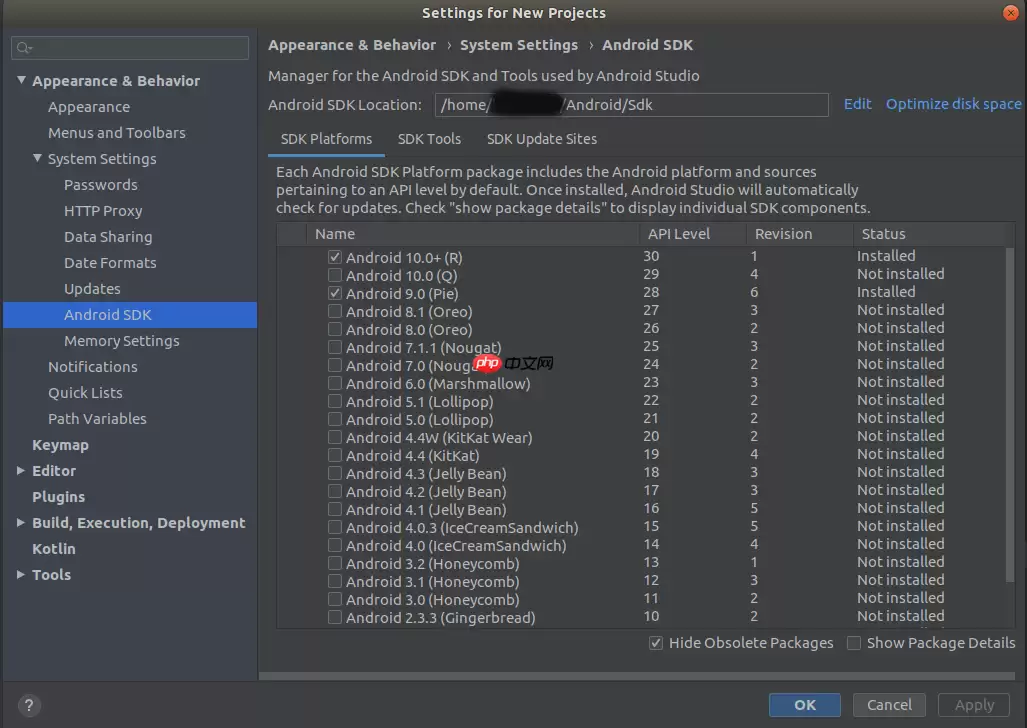Screen dimensions: 1027x728
Task: Click the Android SDK Location path field
Action: click(631, 104)
